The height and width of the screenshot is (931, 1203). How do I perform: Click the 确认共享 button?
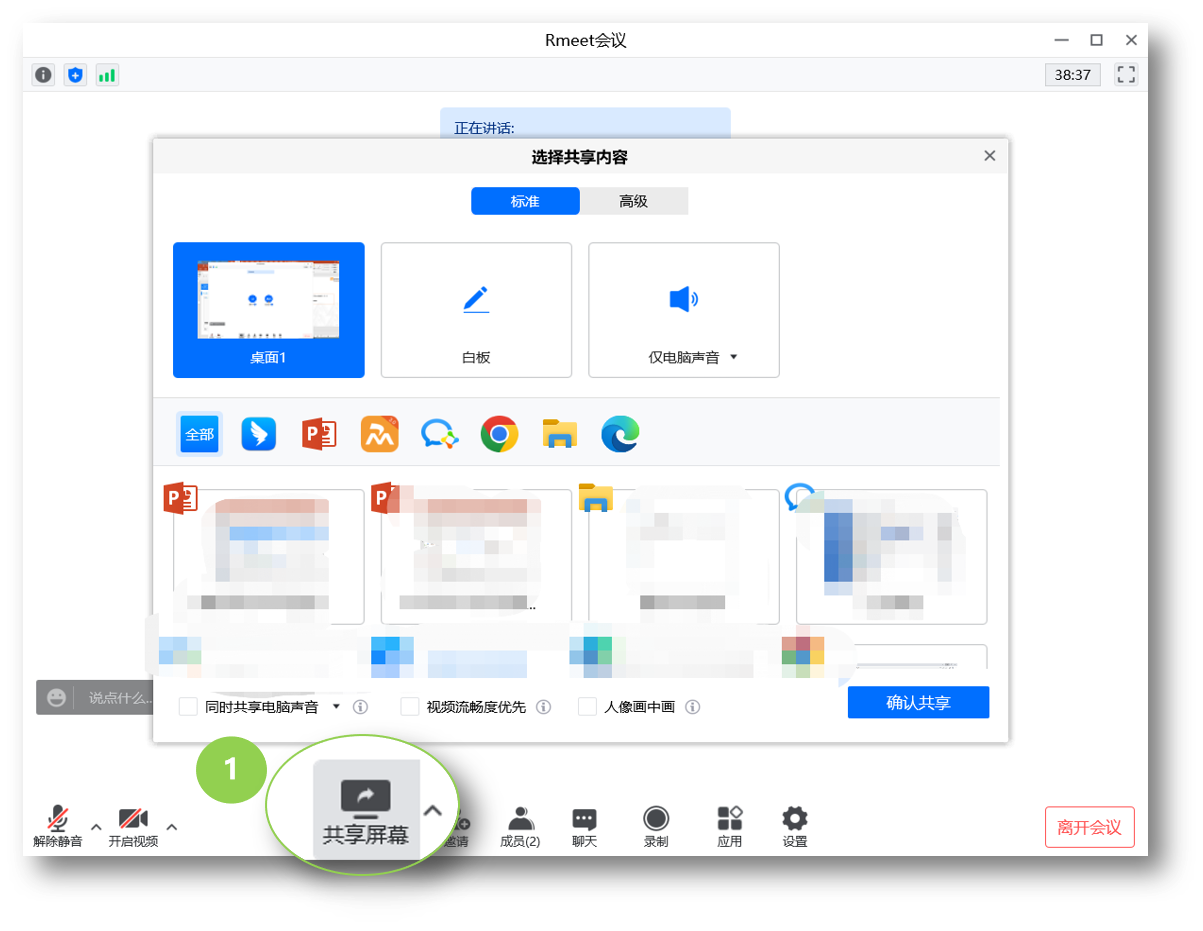point(918,702)
